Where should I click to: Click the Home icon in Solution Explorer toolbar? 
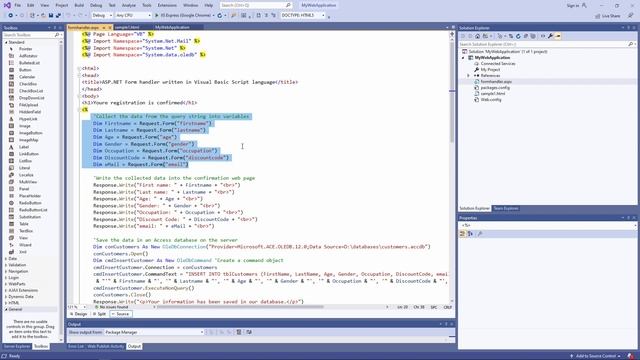point(478,36)
